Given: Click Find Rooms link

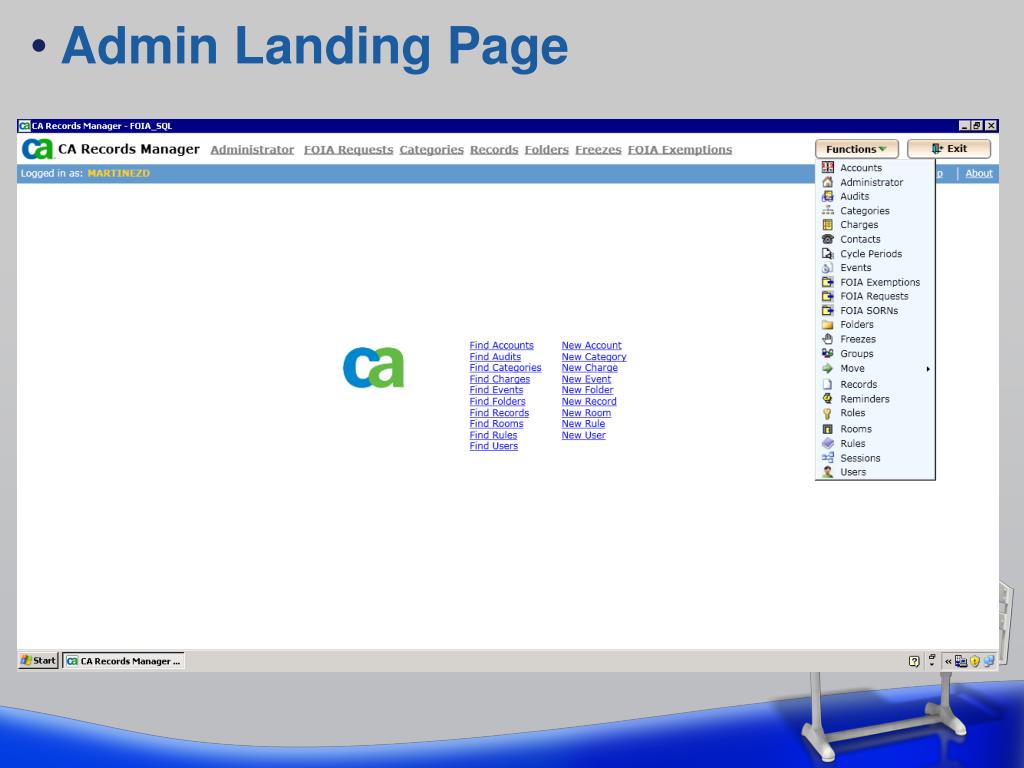Looking at the screenshot, I should point(496,423).
